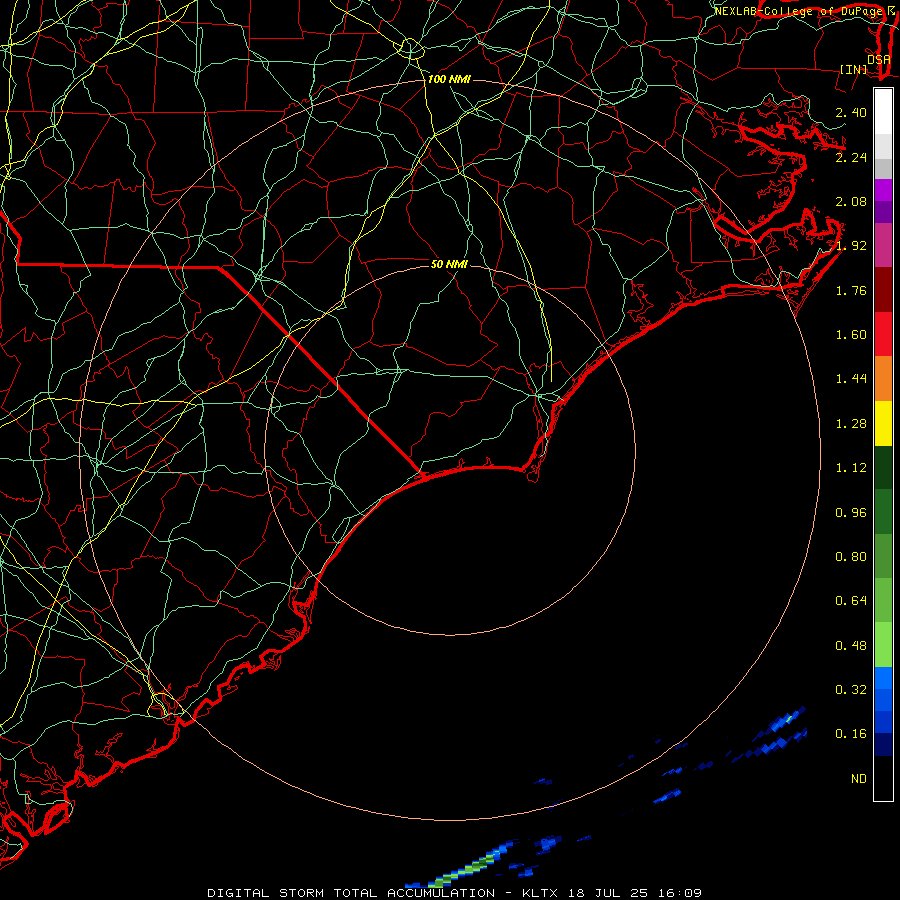Screen dimensions: 900x900
Task: Select the 1.76 scale label
Action: pos(851,290)
